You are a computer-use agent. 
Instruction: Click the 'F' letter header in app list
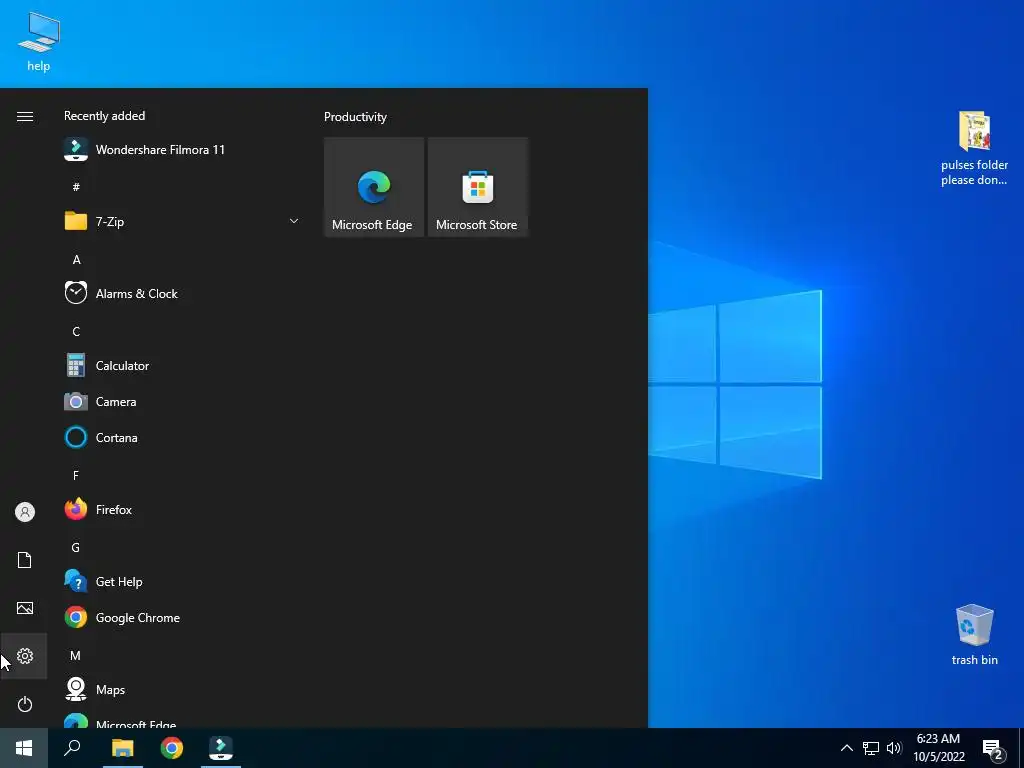(76, 475)
